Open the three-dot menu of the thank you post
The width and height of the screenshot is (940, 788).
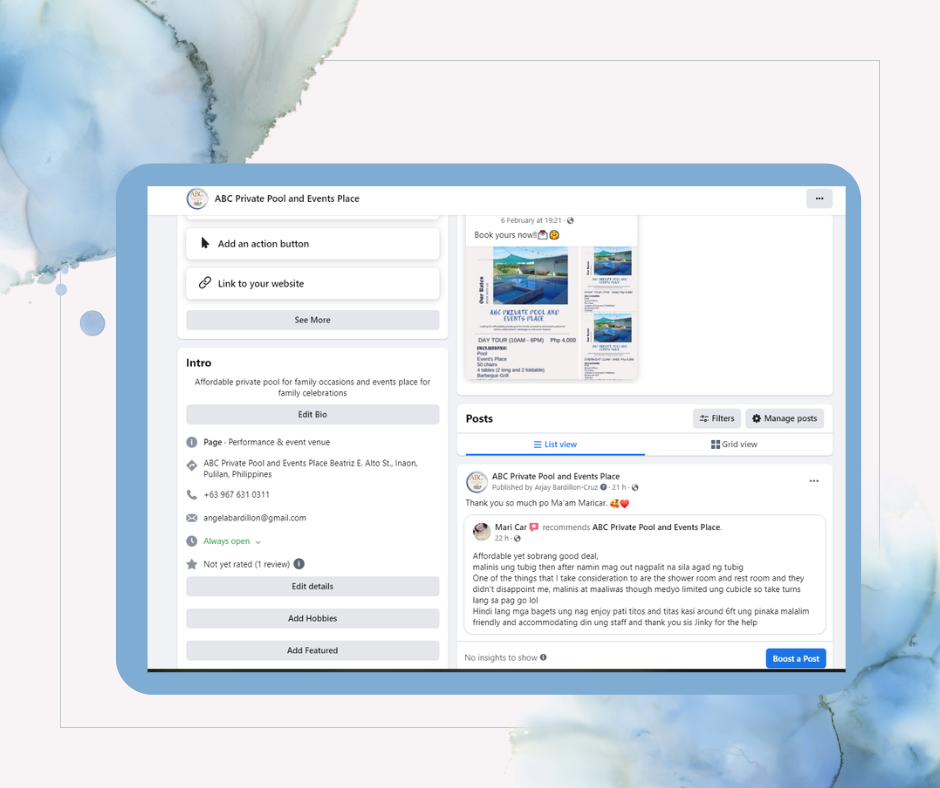coord(814,481)
